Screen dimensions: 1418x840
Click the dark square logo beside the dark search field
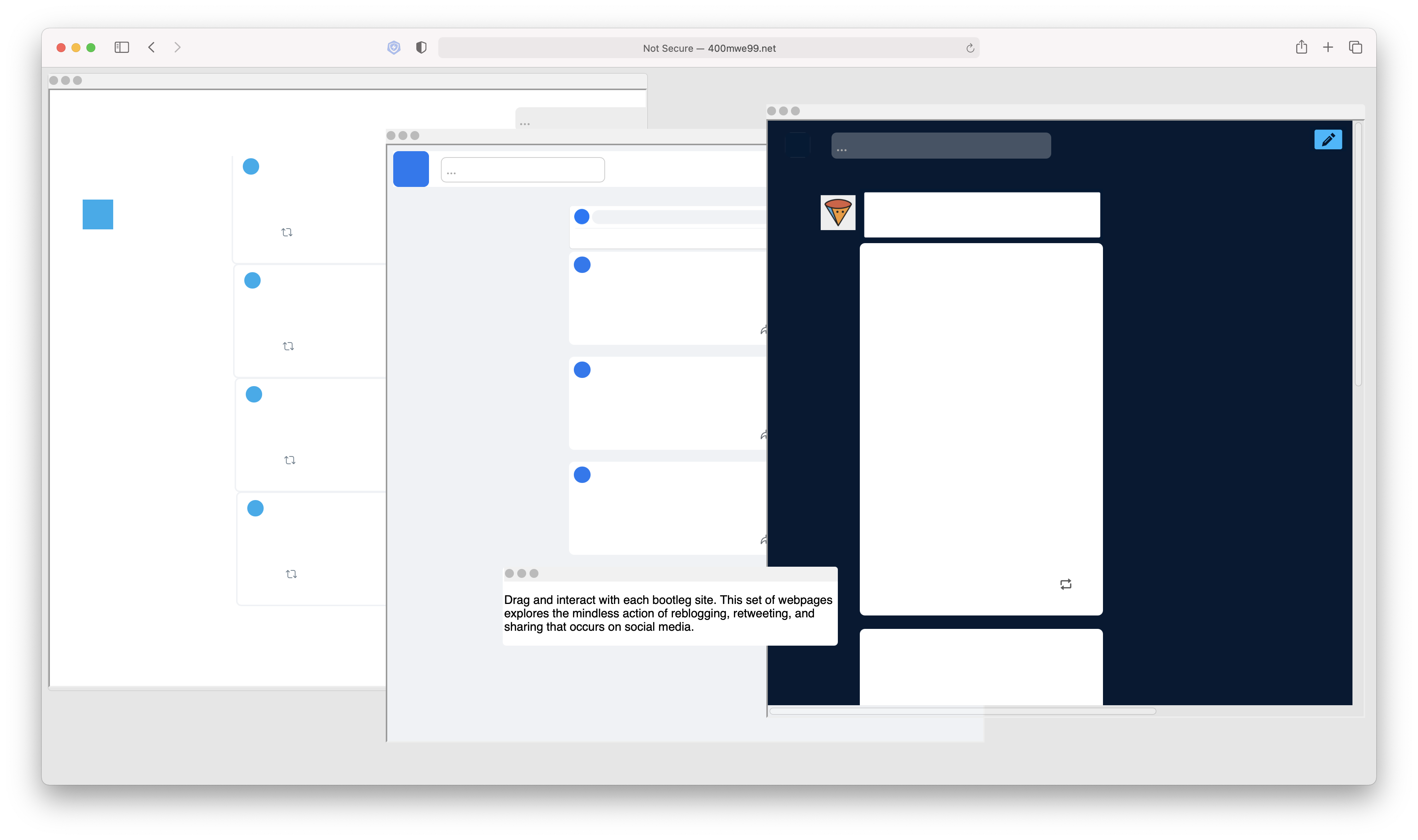tap(798, 145)
